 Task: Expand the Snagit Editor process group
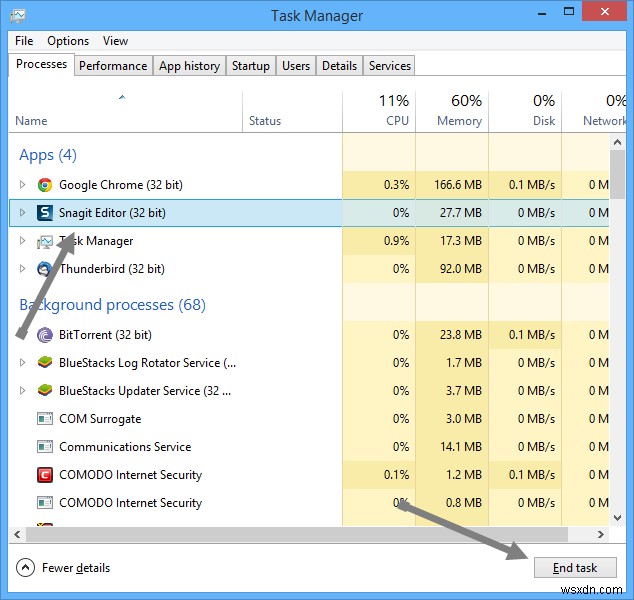[22, 213]
